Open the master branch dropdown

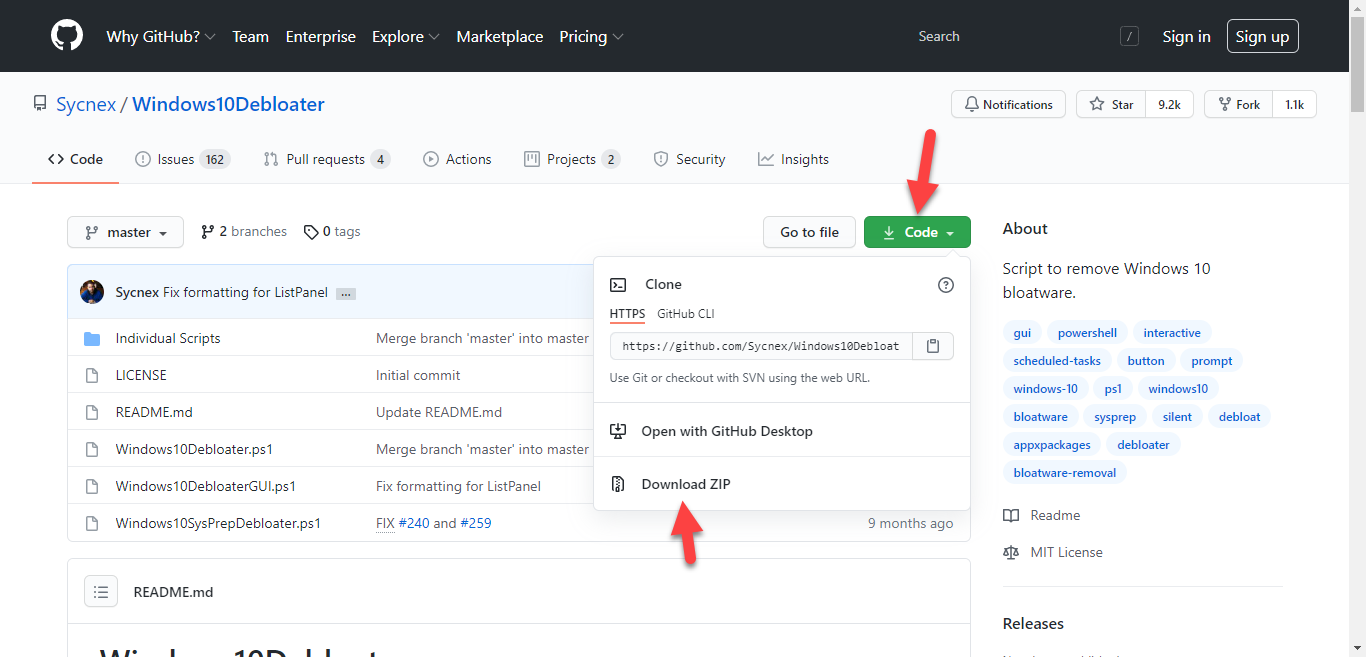(x=125, y=232)
